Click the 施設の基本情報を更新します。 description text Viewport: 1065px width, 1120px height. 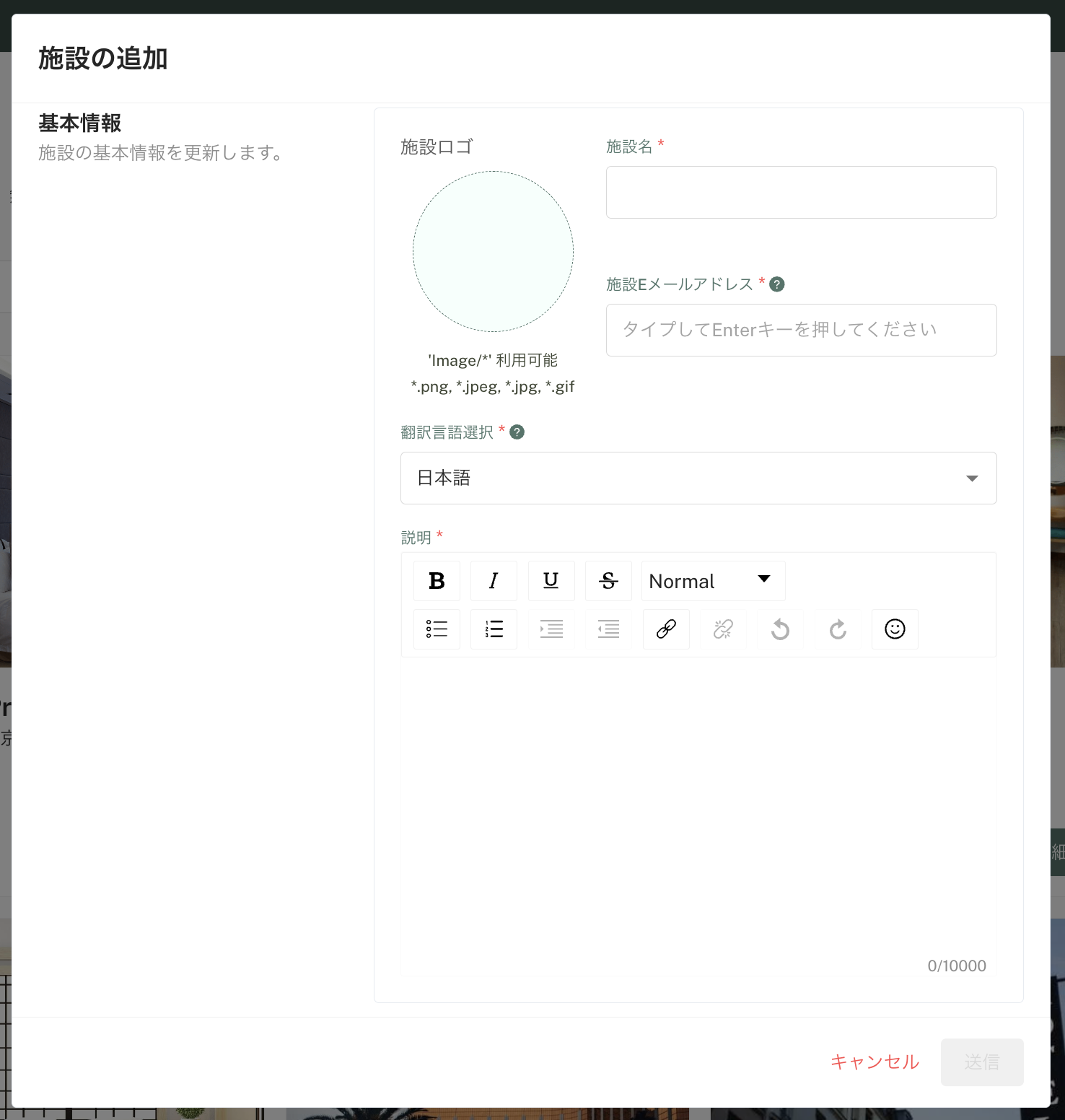(161, 153)
